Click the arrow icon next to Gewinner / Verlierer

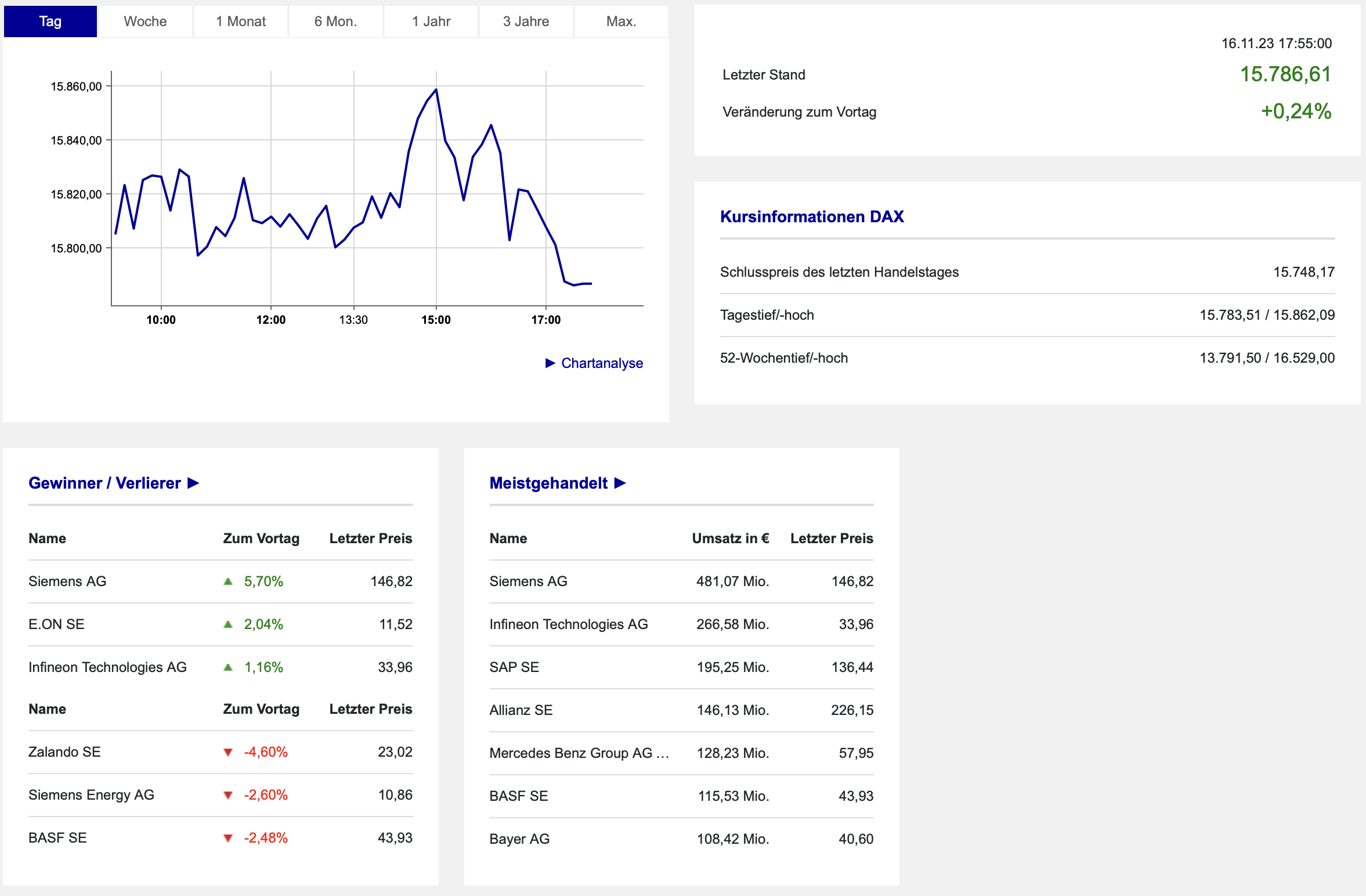pyautogui.click(x=193, y=483)
